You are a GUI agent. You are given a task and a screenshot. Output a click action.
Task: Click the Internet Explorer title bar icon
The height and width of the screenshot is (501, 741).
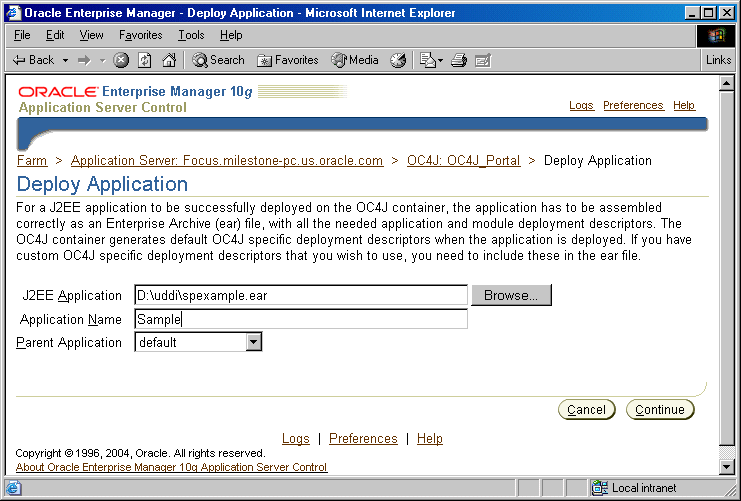(x=13, y=13)
